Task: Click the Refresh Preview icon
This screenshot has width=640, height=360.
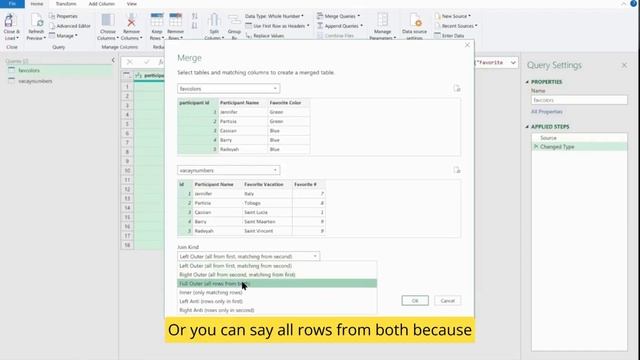Action: click(x=36, y=20)
